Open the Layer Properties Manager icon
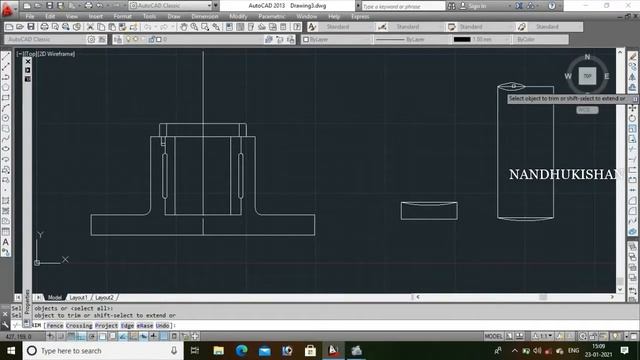 [118, 39]
